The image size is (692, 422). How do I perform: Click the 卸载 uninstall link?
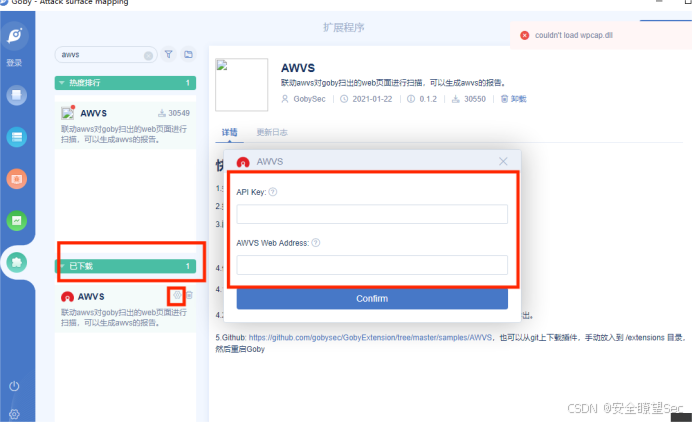[514, 99]
